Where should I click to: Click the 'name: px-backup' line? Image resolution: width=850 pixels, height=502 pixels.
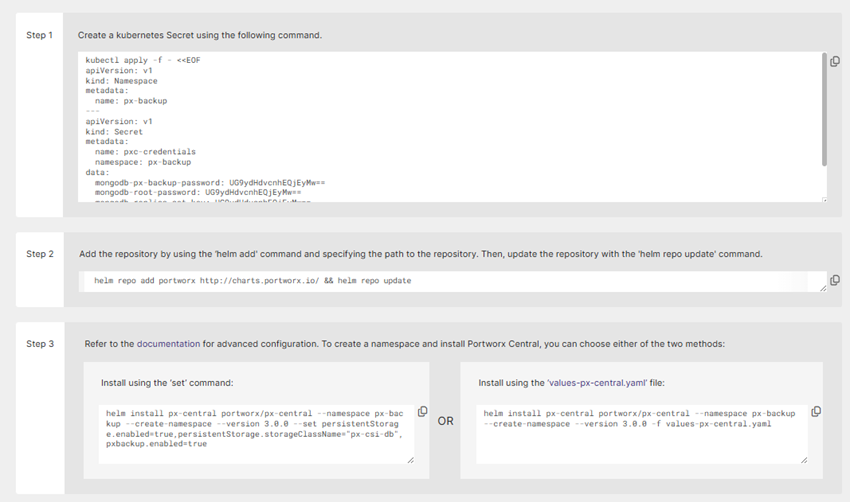(x=131, y=101)
